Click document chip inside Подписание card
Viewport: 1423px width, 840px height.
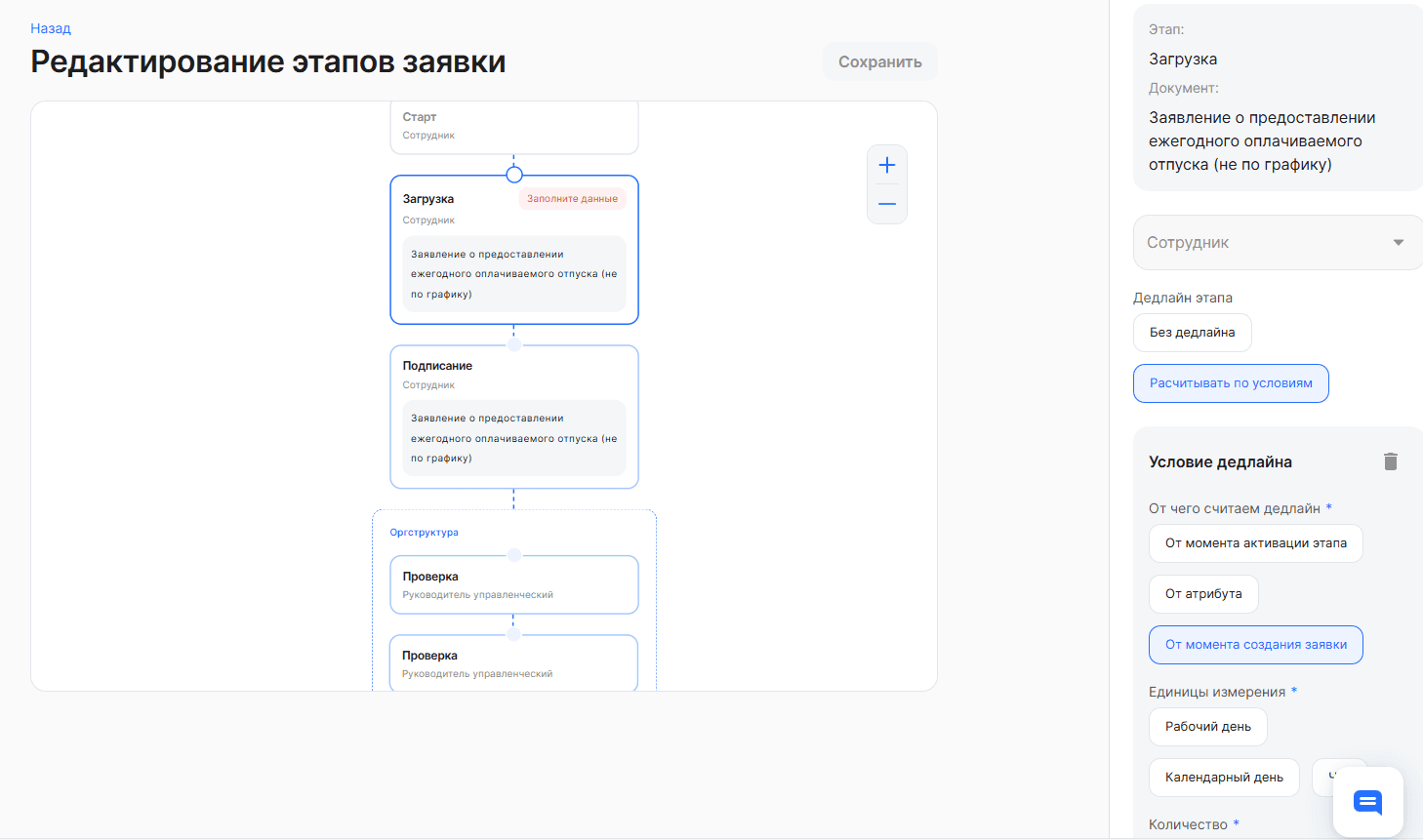[x=514, y=438]
